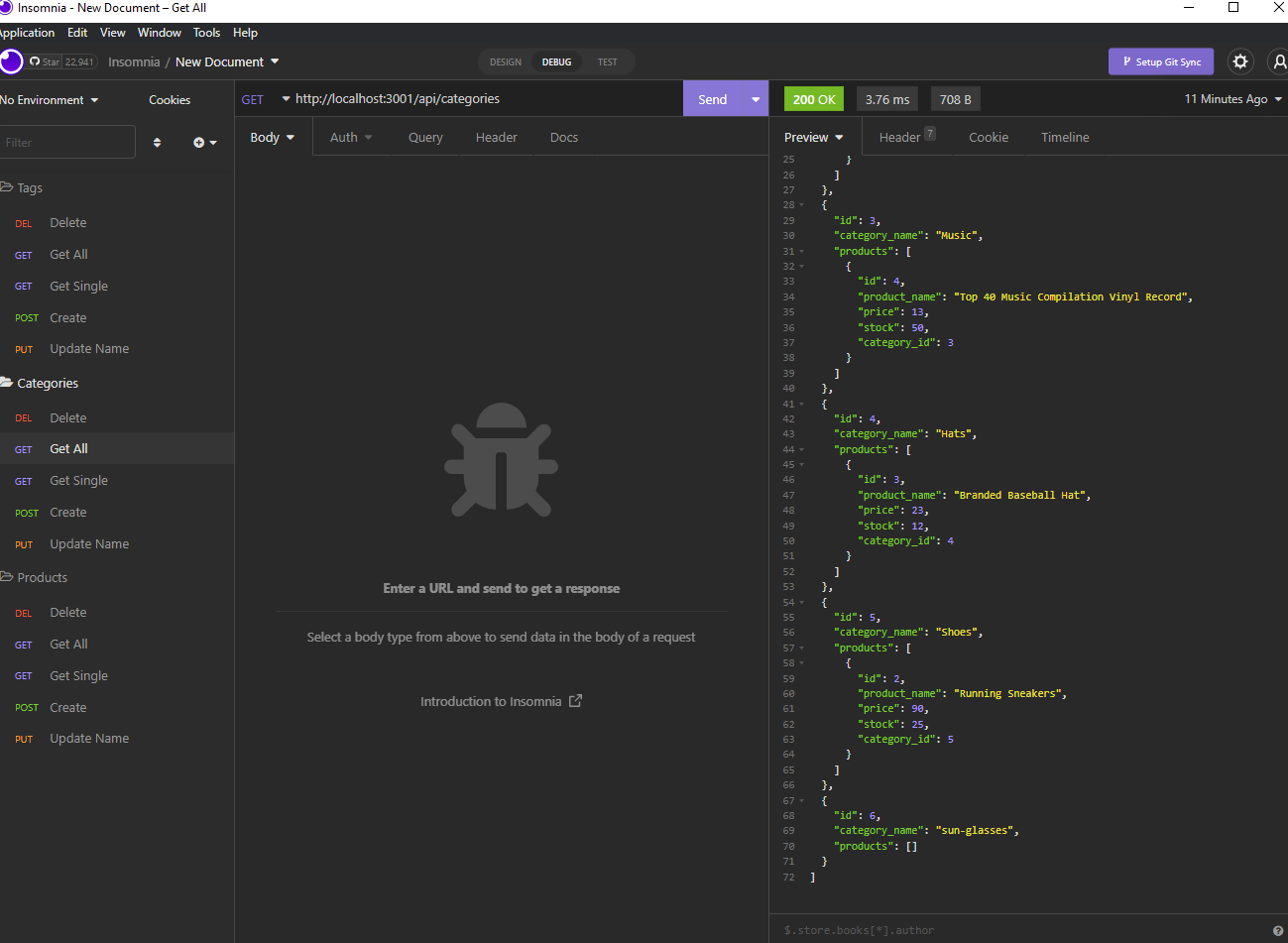
Task: Click the Tags folder icon
Action: tap(6, 187)
